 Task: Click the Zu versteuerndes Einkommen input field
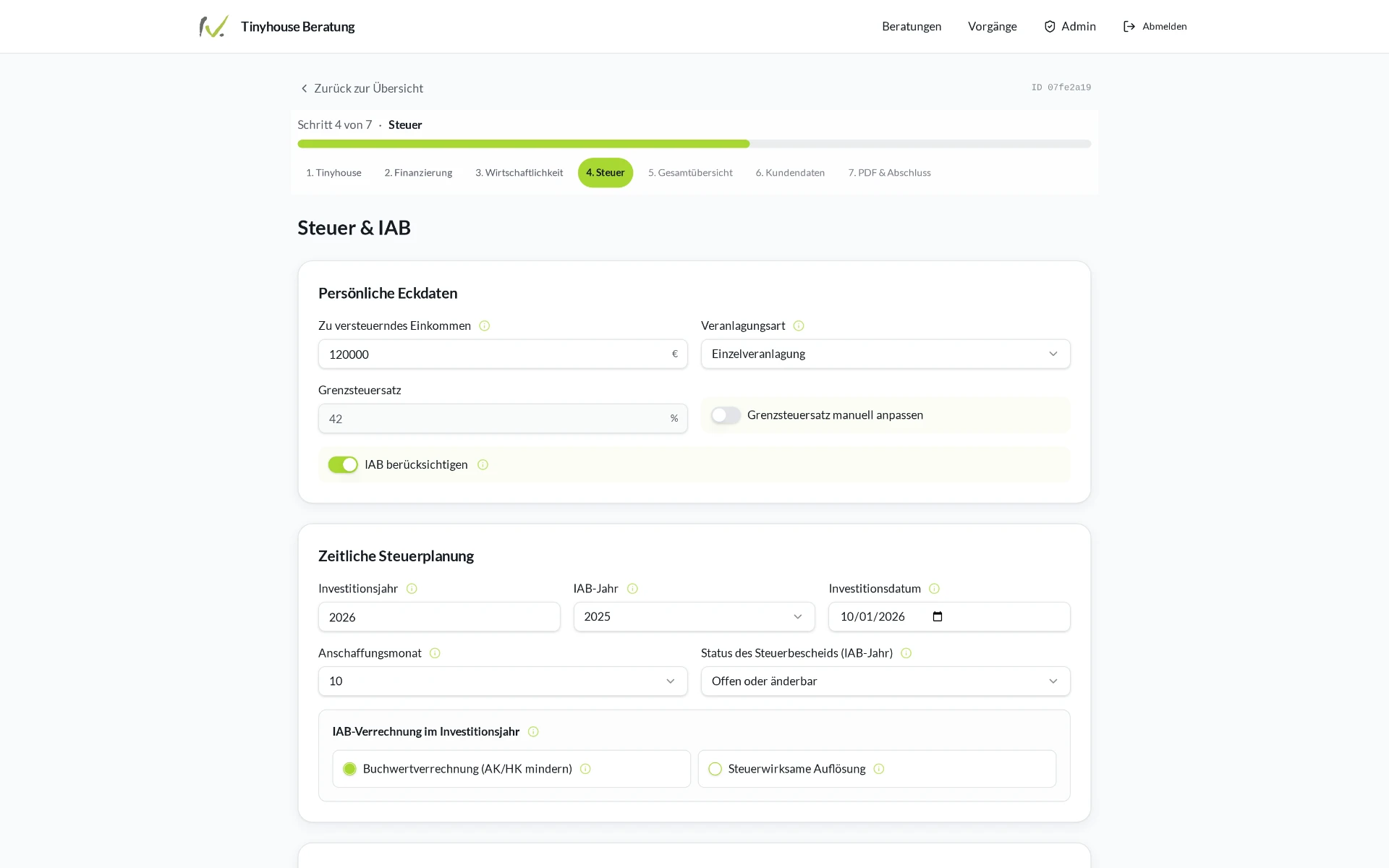[x=503, y=354]
